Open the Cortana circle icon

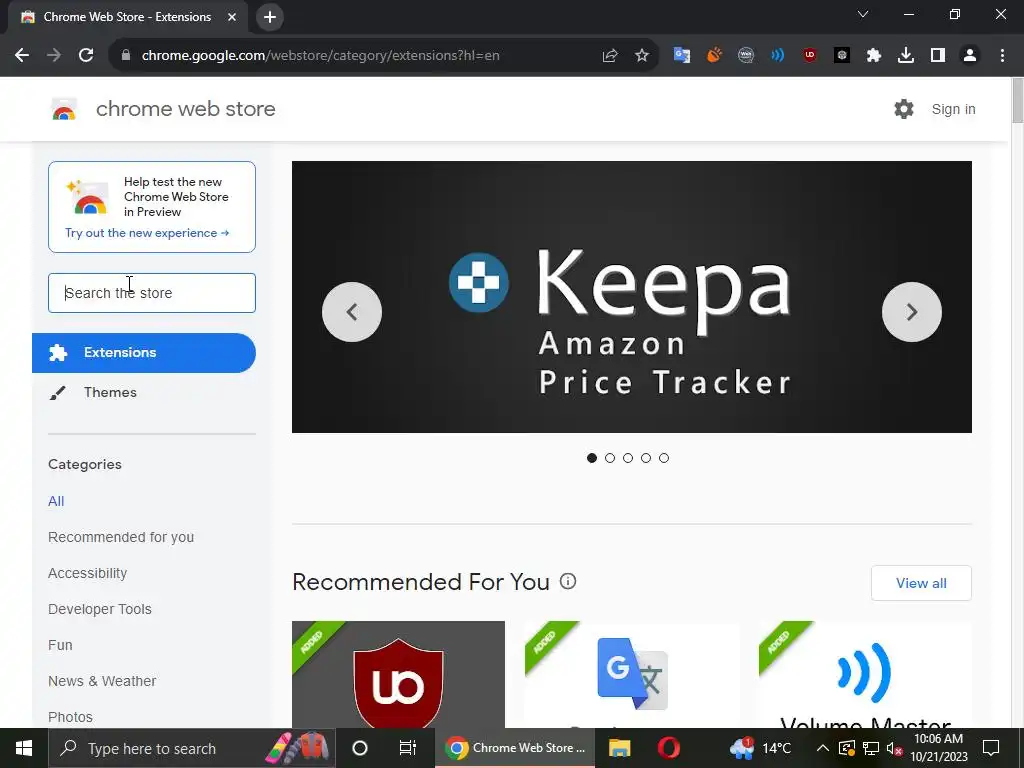click(360, 748)
